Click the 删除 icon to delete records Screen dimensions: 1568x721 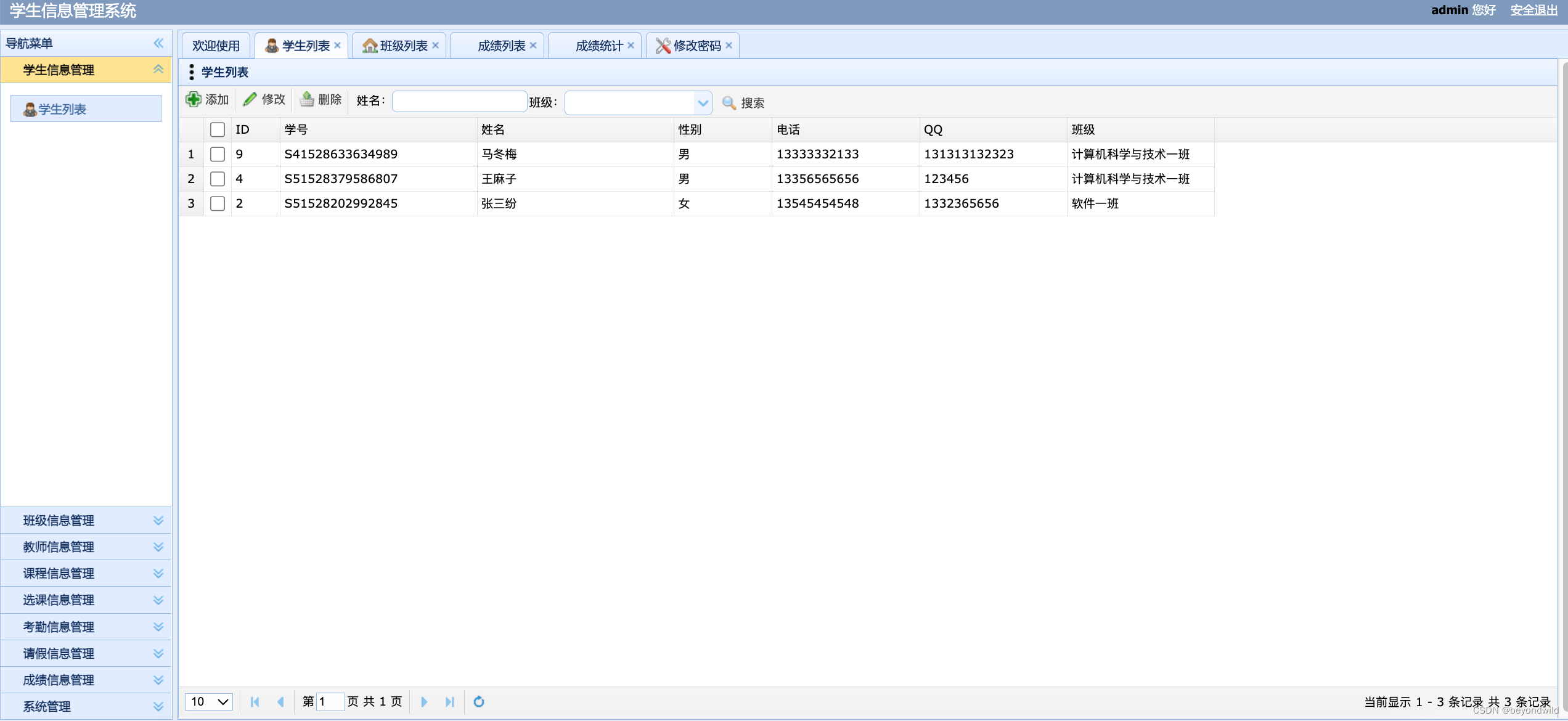click(x=320, y=99)
